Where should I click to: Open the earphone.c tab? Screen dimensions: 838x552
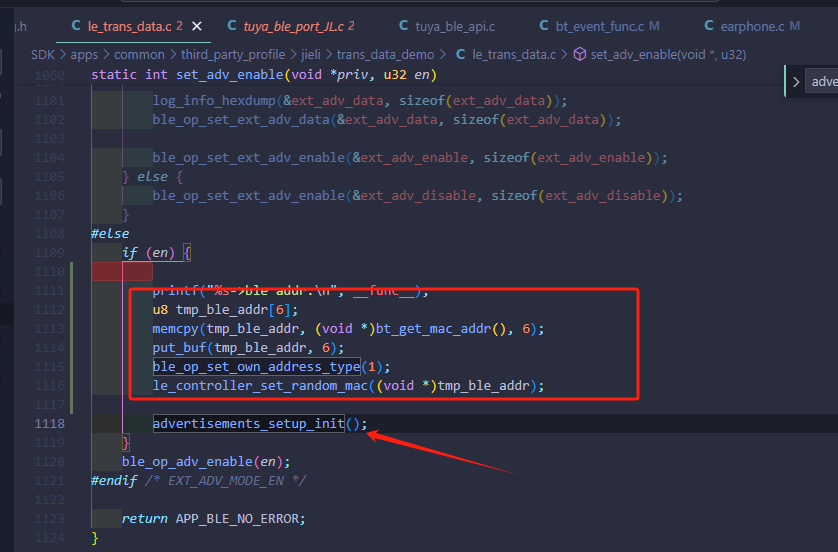click(752, 26)
